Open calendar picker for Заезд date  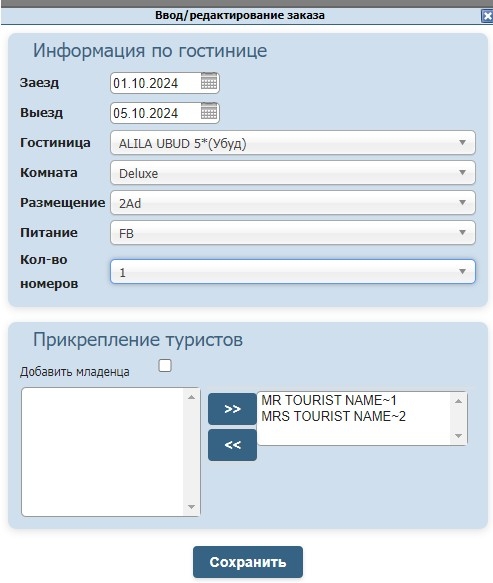pyautogui.click(x=209, y=81)
